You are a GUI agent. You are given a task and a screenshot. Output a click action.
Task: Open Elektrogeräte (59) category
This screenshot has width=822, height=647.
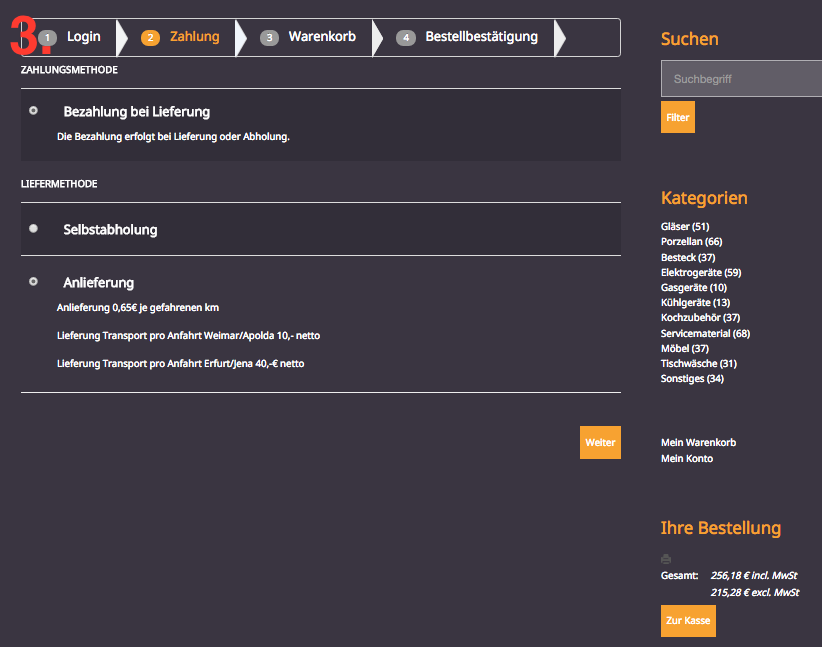click(x=701, y=272)
